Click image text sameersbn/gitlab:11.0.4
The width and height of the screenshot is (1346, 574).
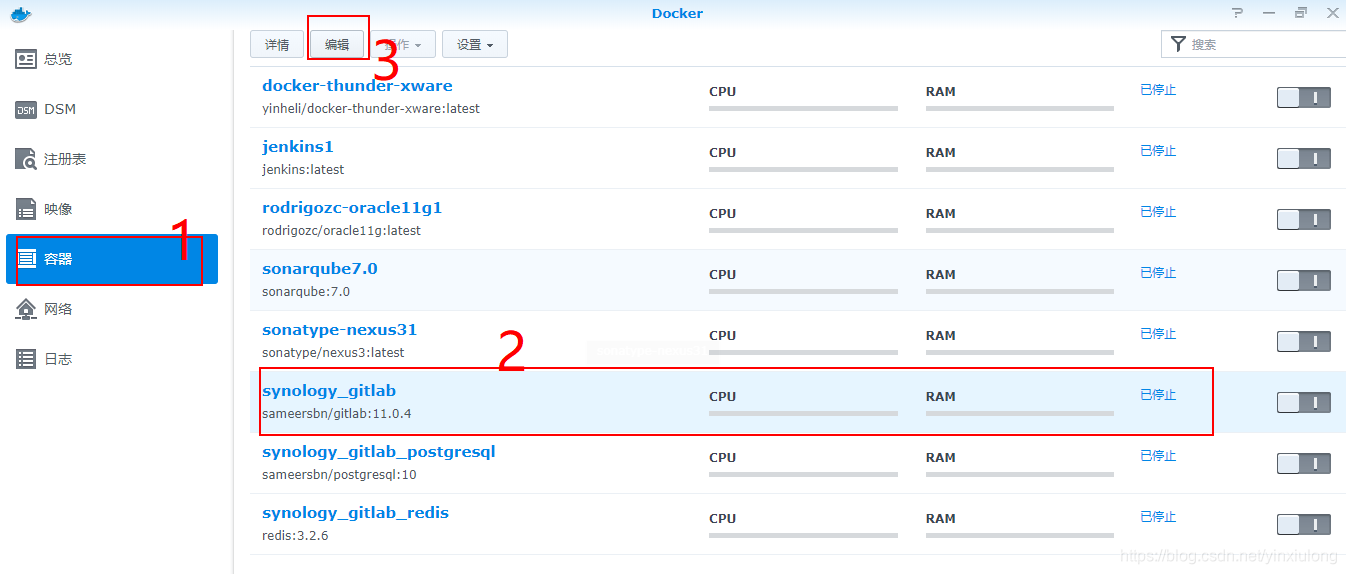337,413
